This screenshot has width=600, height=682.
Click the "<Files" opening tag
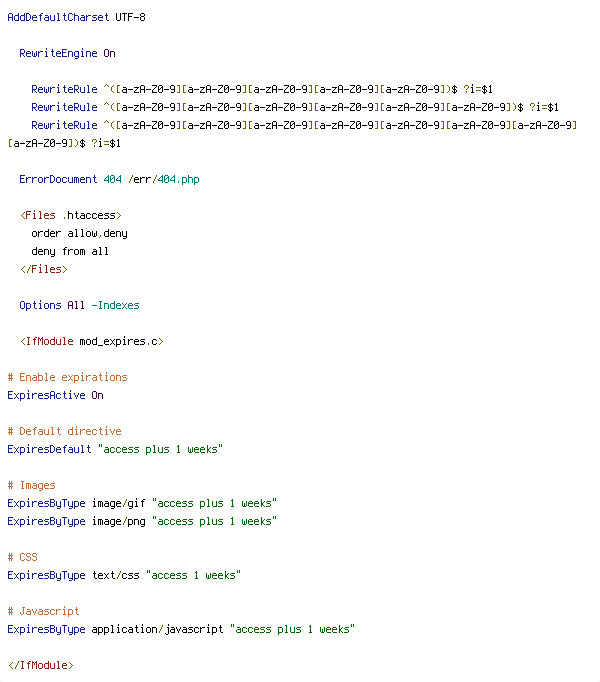coord(38,216)
